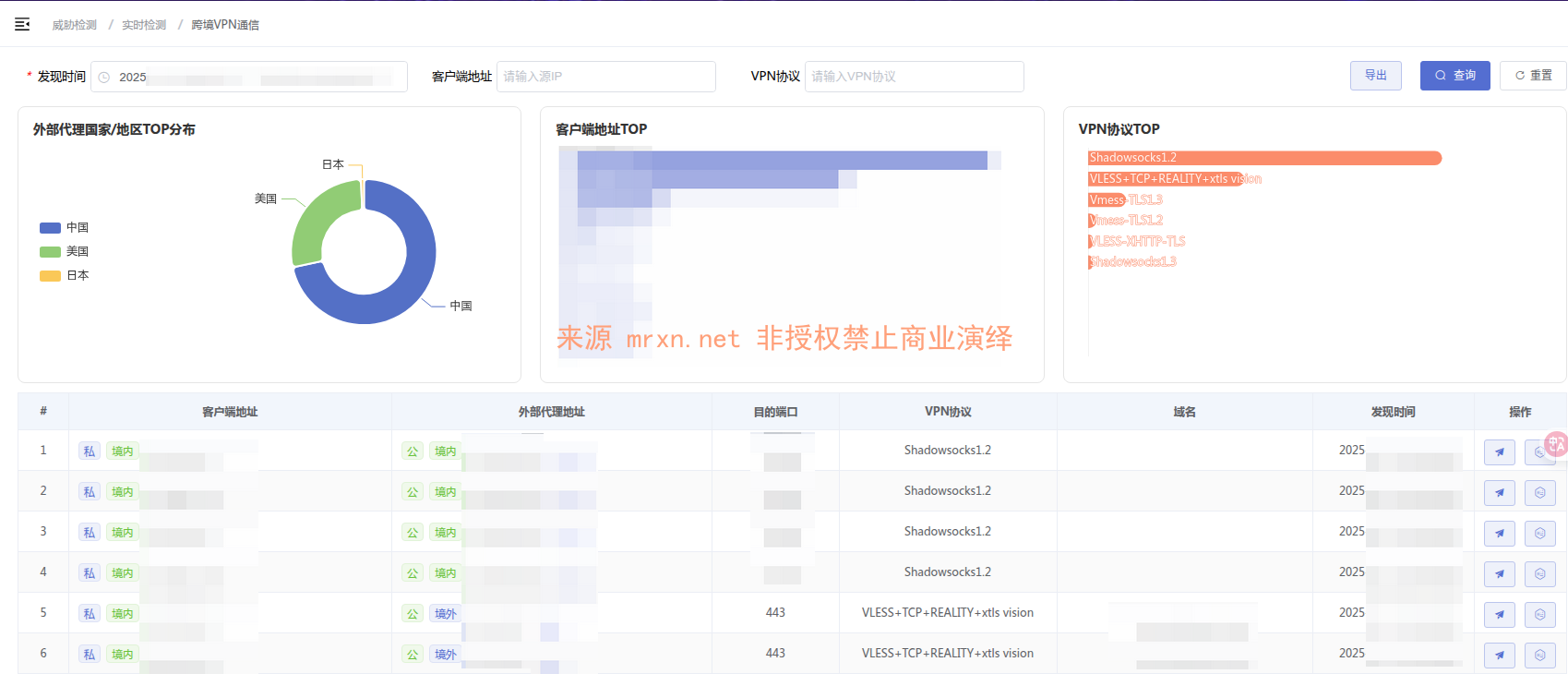Open the hexagon detail icon in row 5

[x=1540, y=615]
